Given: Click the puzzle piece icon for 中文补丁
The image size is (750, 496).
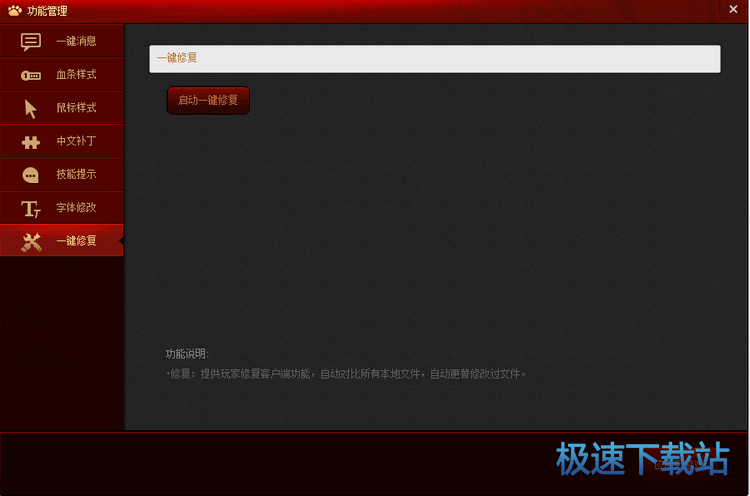Looking at the screenshot, I should pyautogui.click(x=31, y=142).
